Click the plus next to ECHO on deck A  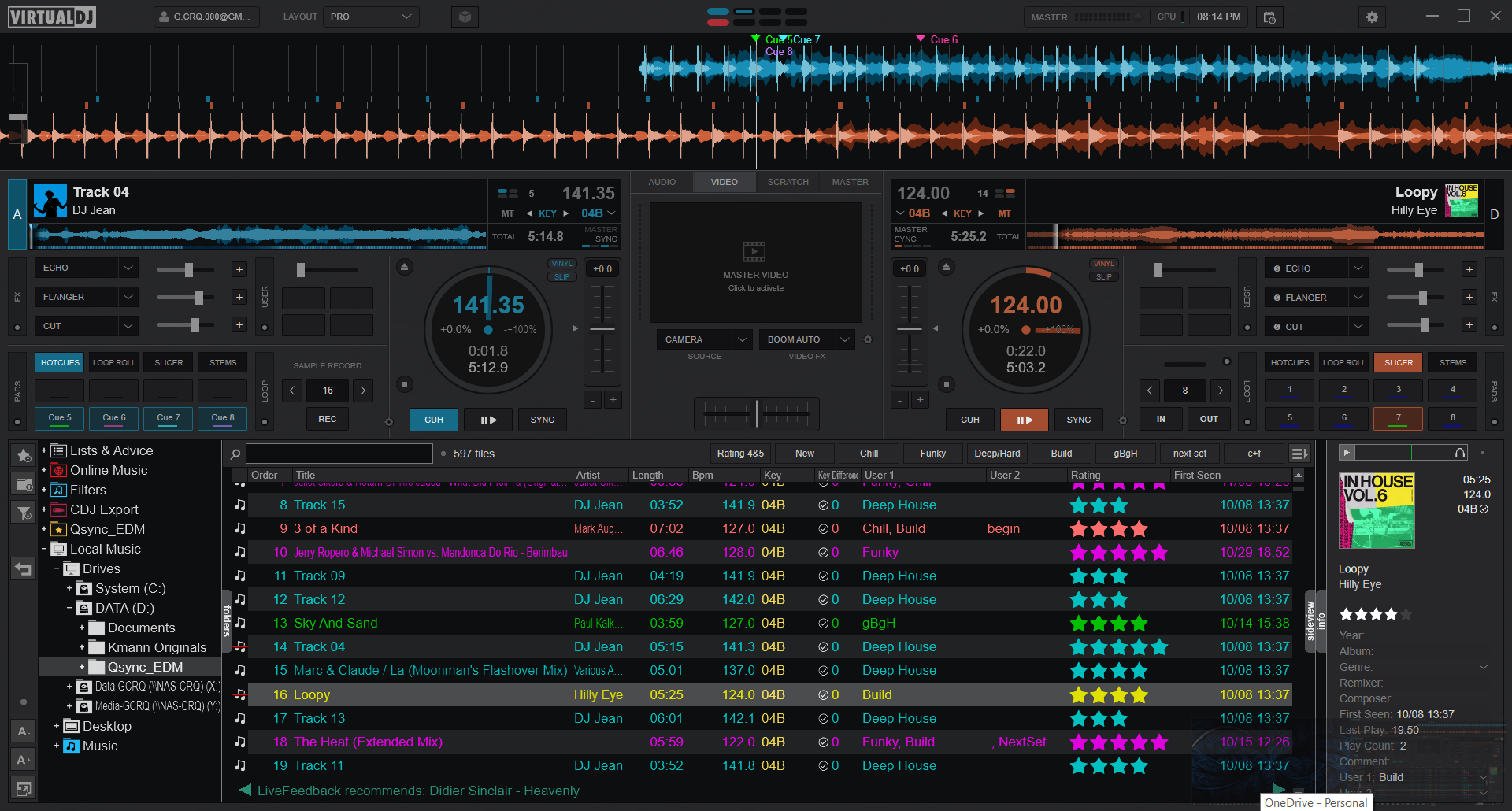coord(239,269)
